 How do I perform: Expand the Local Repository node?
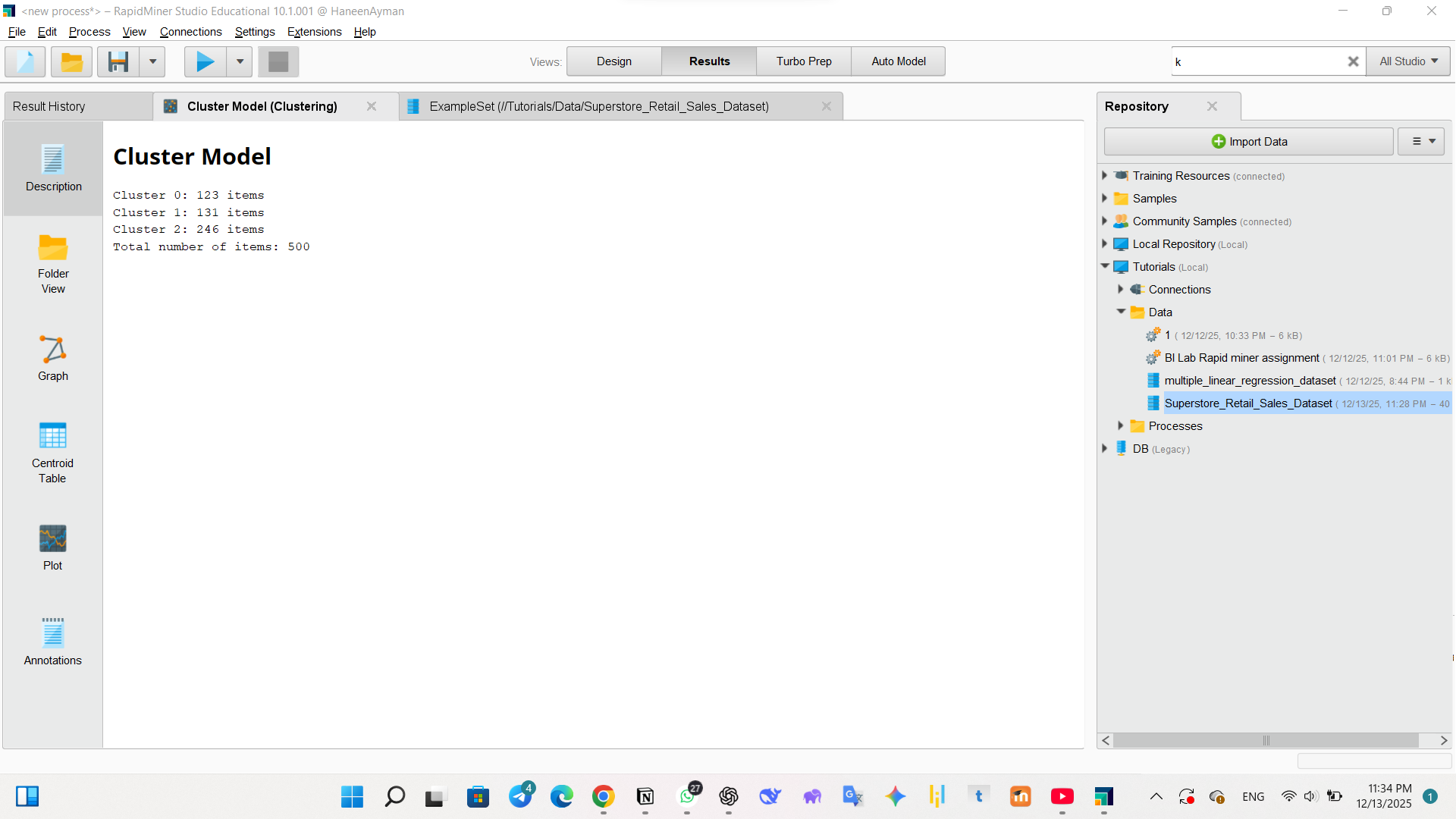[1105, 244]
